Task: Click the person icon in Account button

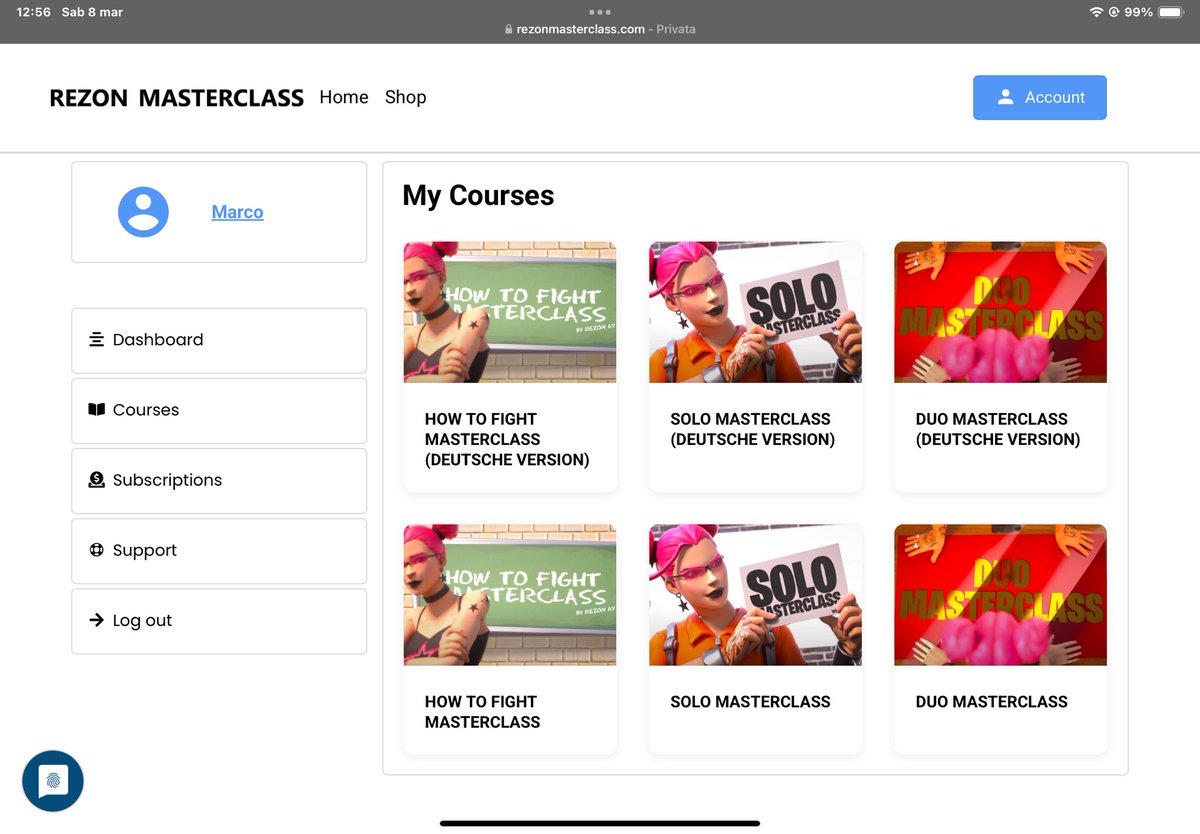Action: [1006, 97]
